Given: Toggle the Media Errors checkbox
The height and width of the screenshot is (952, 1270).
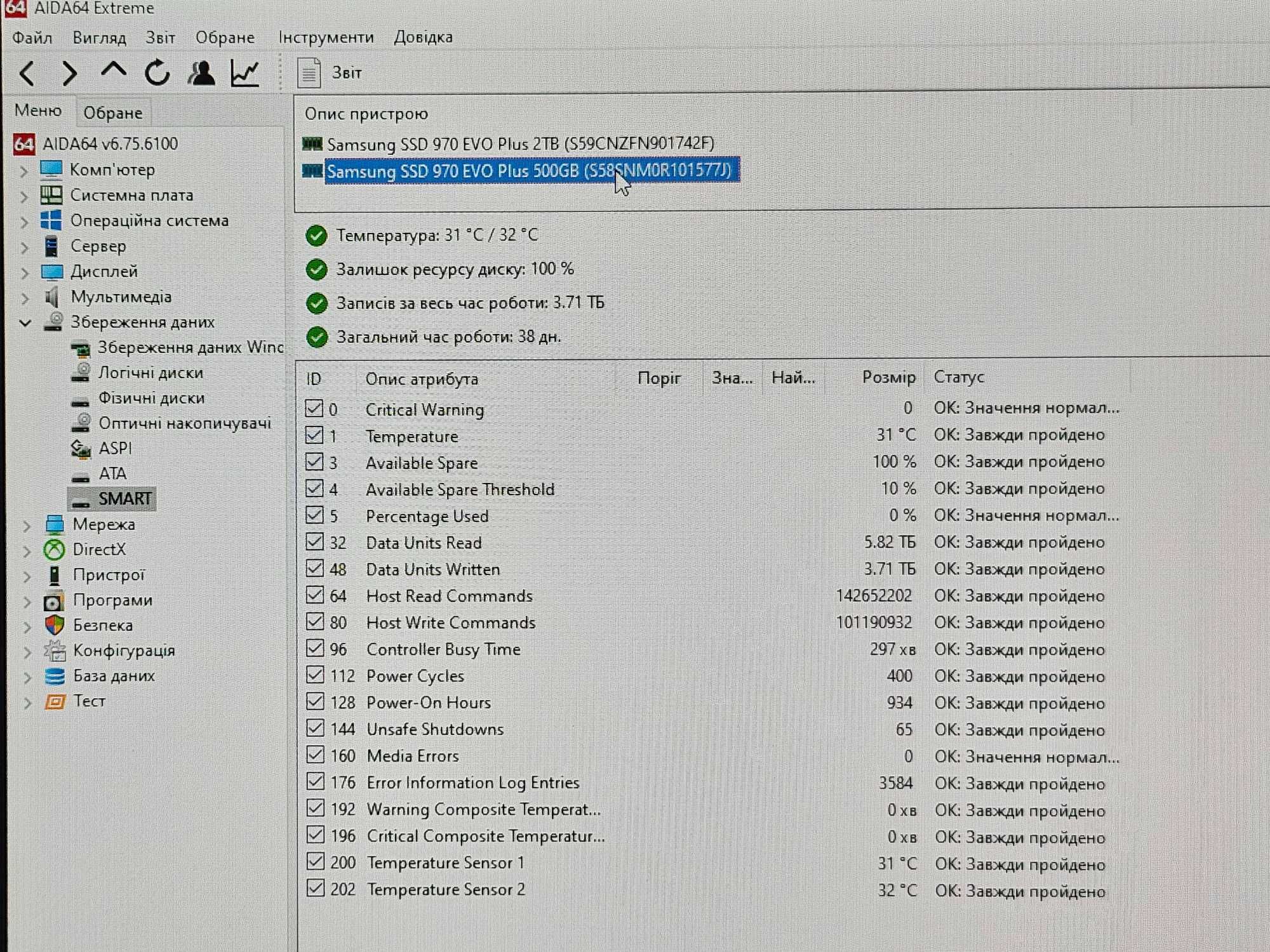Looking at the screenshot, I should (x=315, y=755).
